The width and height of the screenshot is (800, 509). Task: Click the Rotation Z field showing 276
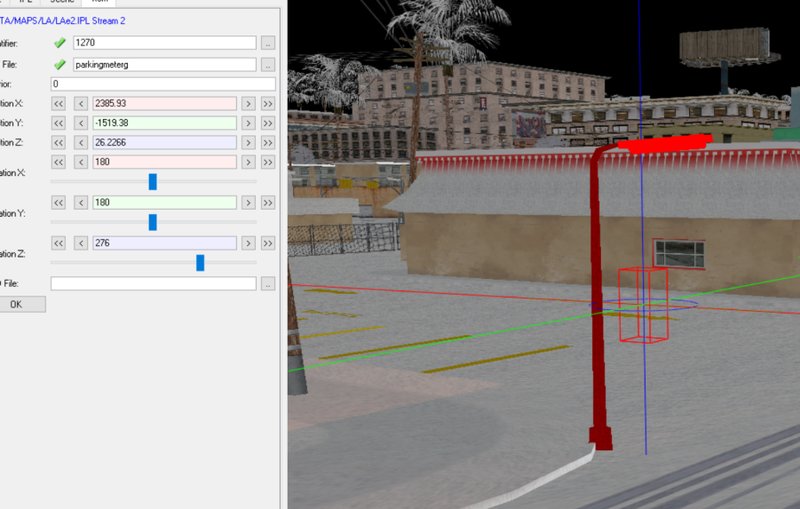click(164, 243)
